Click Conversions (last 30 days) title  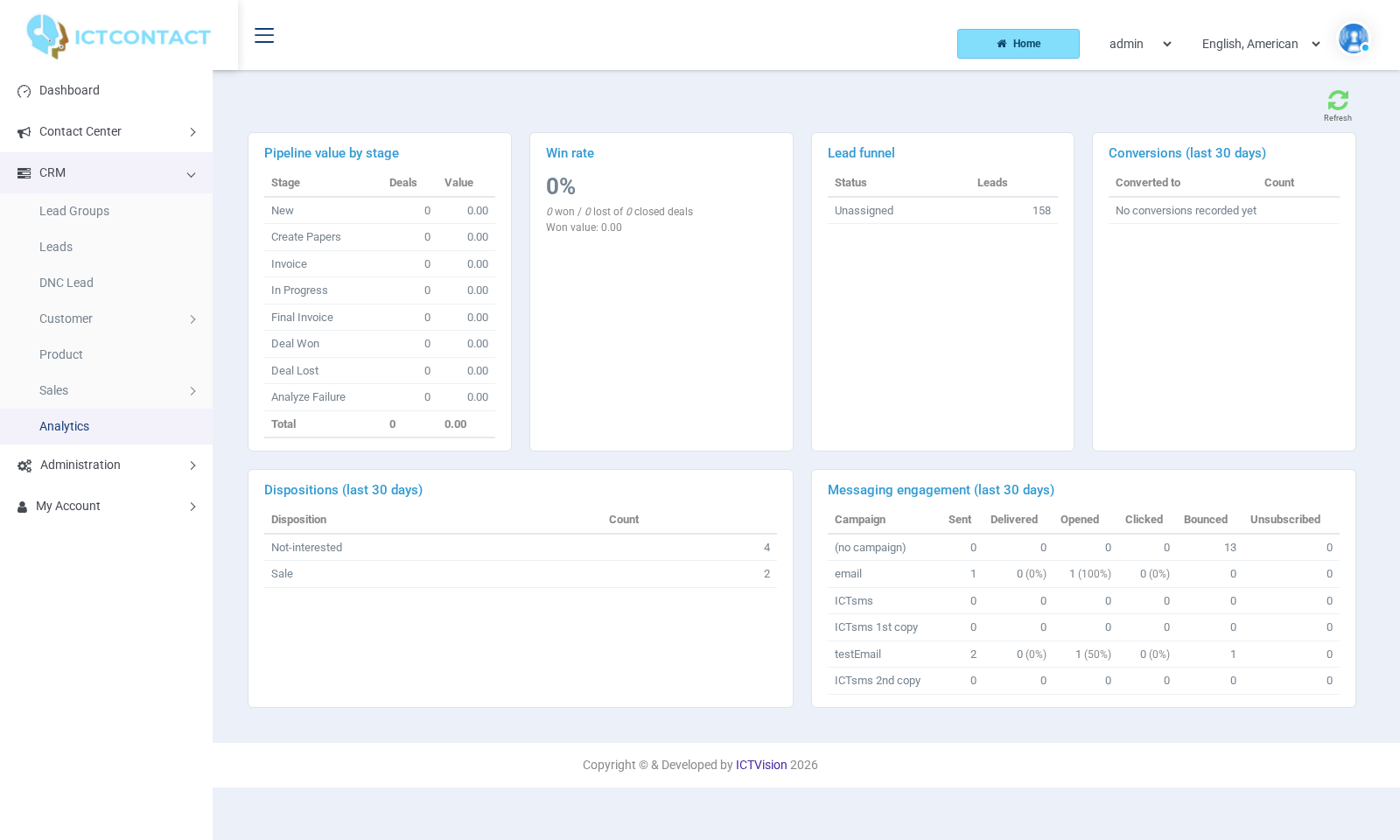[1187, 153]
